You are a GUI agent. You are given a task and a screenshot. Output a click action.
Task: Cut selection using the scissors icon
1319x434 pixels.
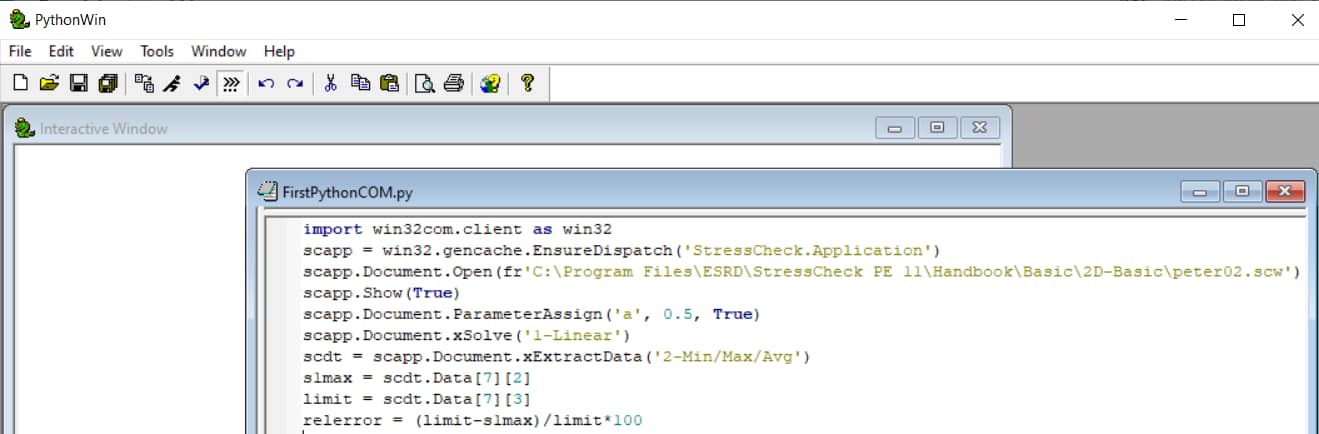click(x=331, y=84)
